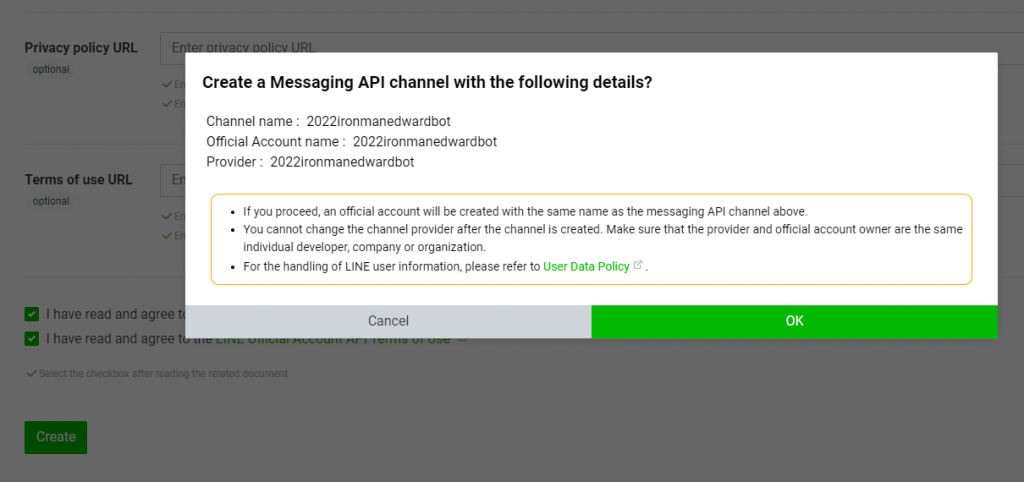This screenshot has height=482, width=1024.
Task: Click the optional tag under Privacy policy URL
Action: click(x=51, y=69)
